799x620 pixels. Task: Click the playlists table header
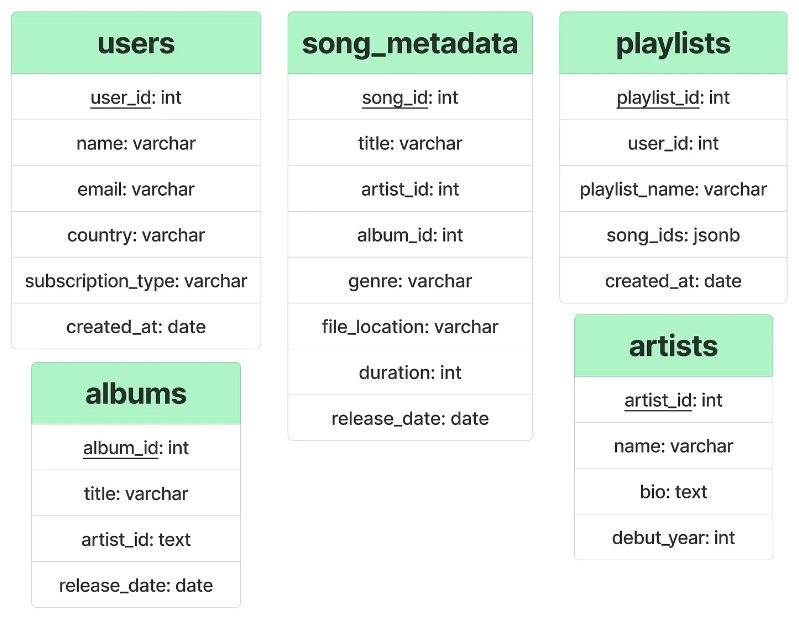pos(673,43)
